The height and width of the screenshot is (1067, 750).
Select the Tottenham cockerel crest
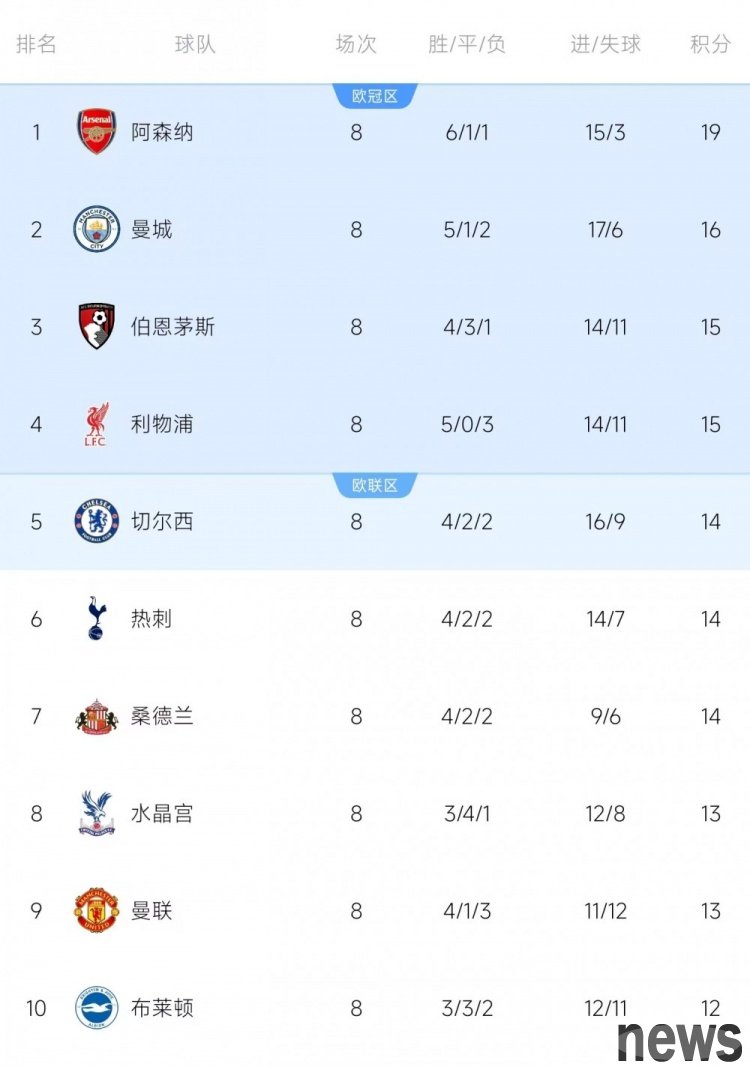tap(97, 618)
